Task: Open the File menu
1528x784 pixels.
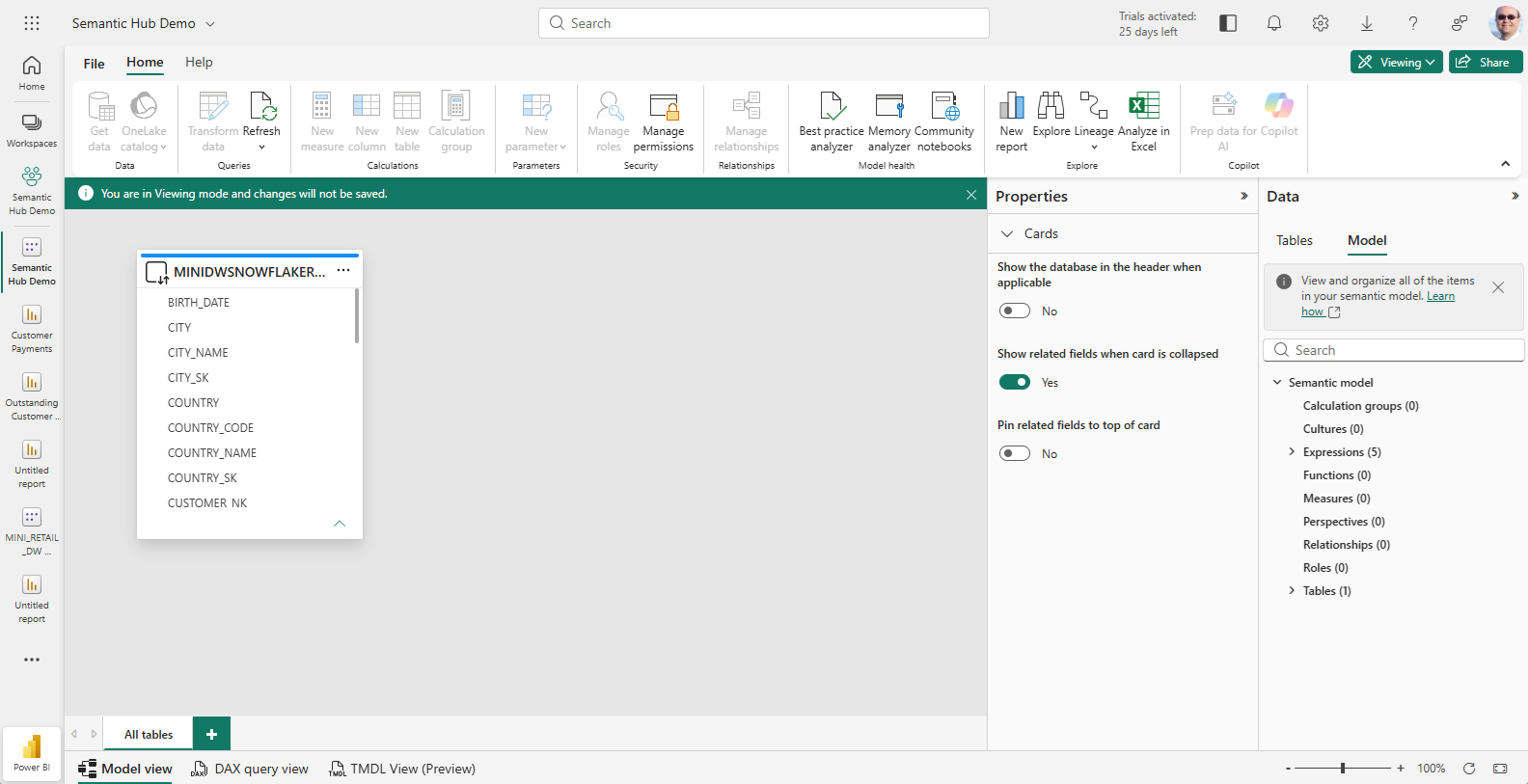Action: 94,64
